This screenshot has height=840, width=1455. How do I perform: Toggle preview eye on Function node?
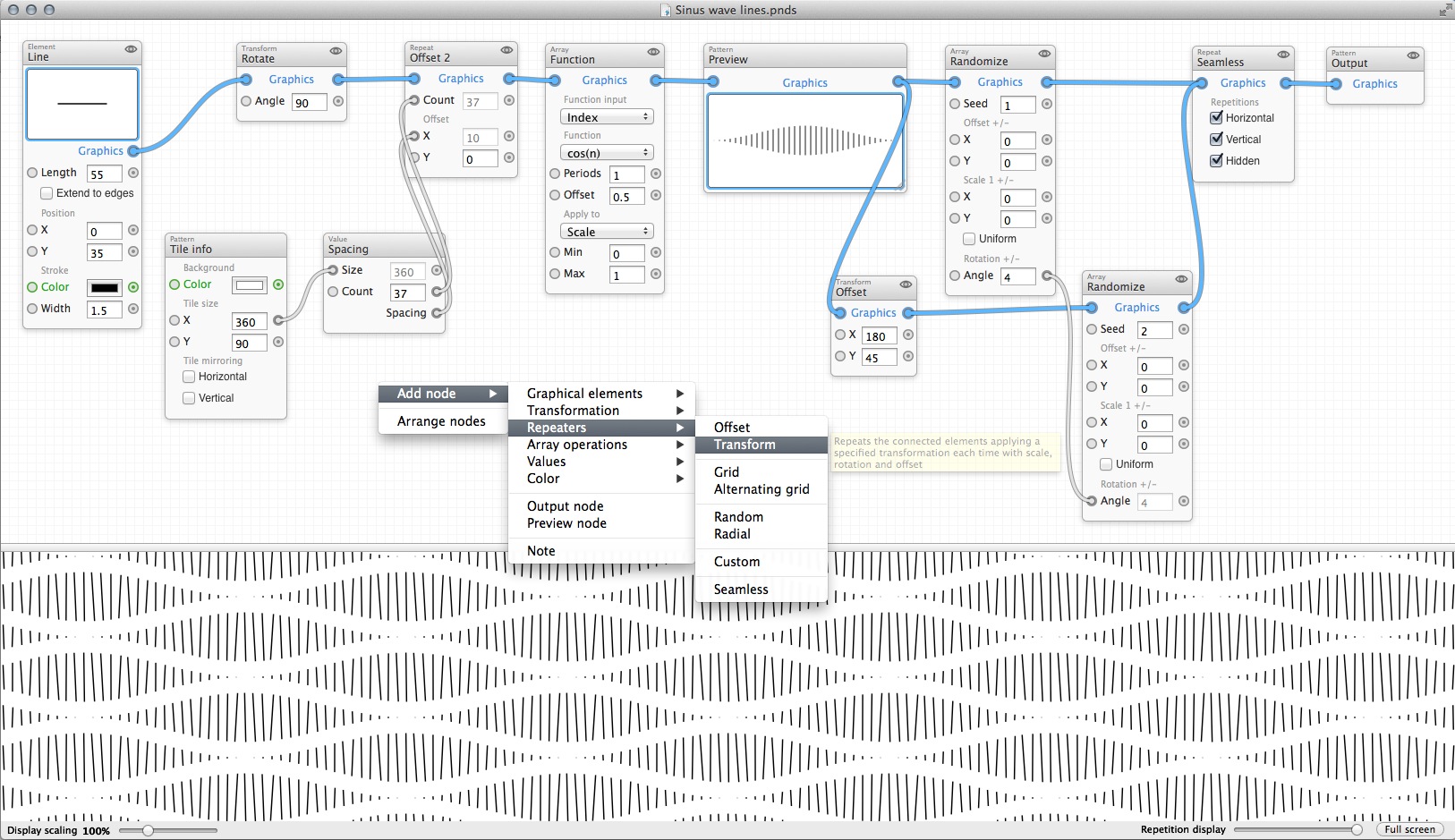coord(653,52)
